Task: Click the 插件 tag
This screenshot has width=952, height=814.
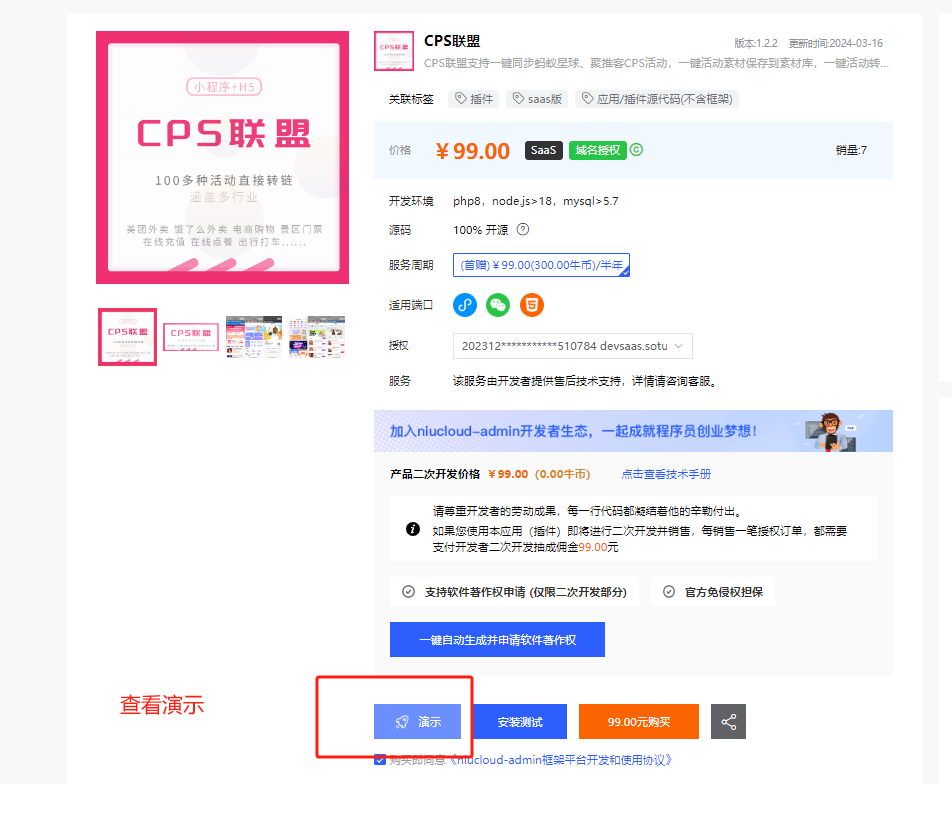Action: 474,99
